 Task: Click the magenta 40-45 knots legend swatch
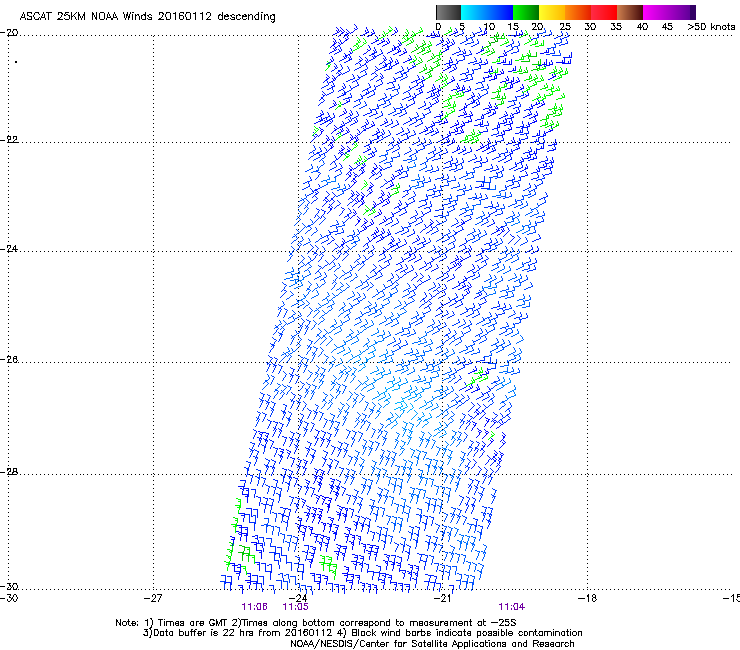click(656, 12)
